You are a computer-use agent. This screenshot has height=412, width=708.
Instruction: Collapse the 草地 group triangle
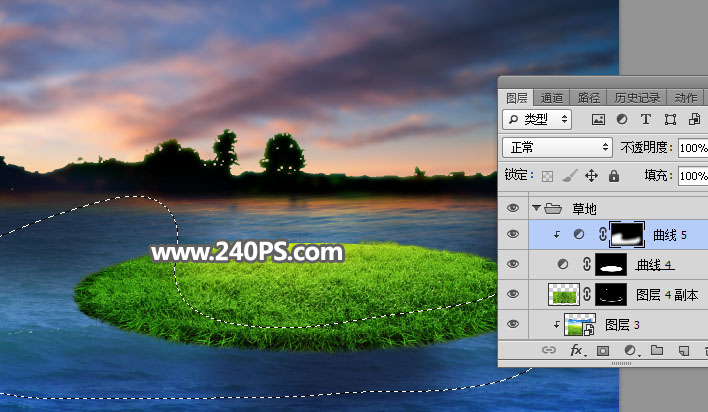tap(537, 208)
